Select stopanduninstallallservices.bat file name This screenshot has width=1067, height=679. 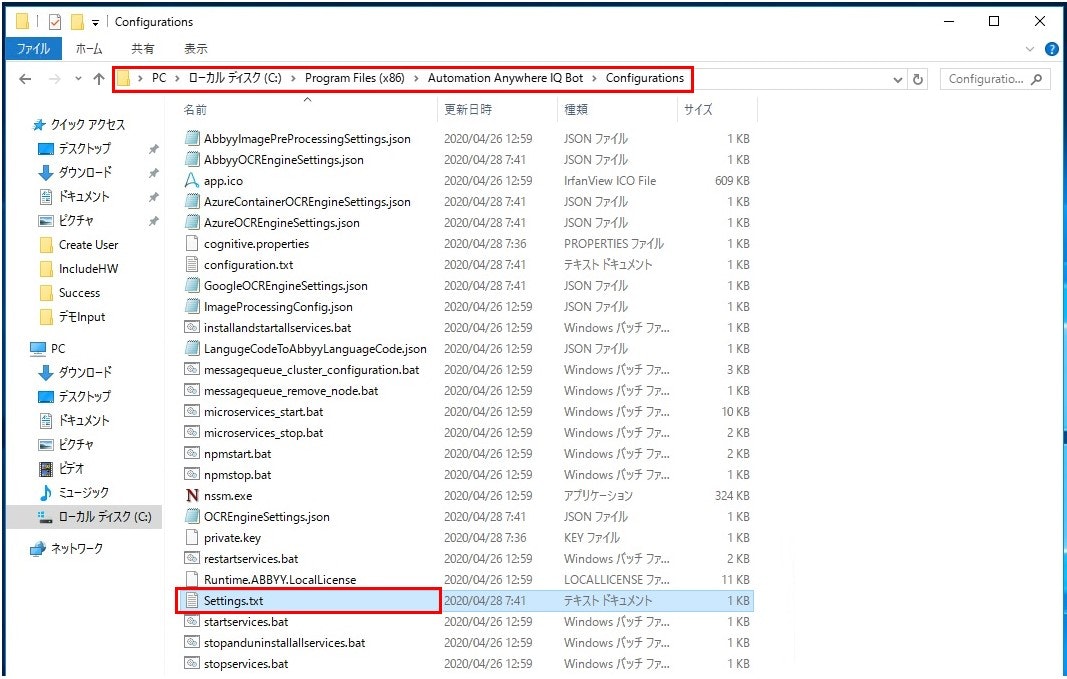point(284,643)
